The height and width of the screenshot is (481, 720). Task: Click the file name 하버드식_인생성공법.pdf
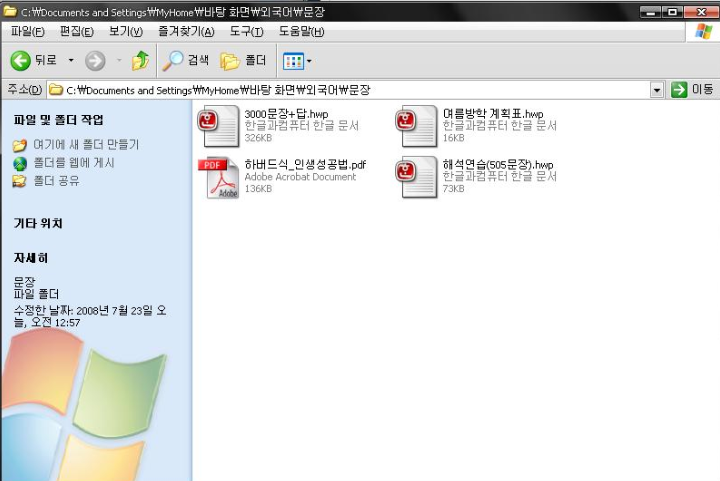(x=305, y=165)
